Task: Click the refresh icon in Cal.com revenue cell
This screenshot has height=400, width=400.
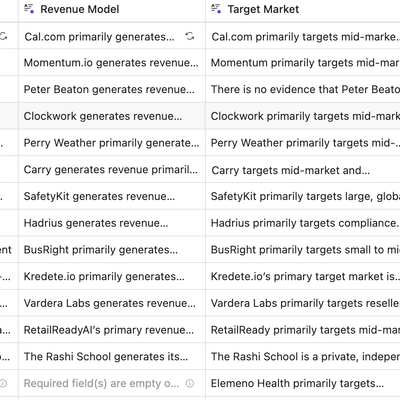Action: click(190, 36)
